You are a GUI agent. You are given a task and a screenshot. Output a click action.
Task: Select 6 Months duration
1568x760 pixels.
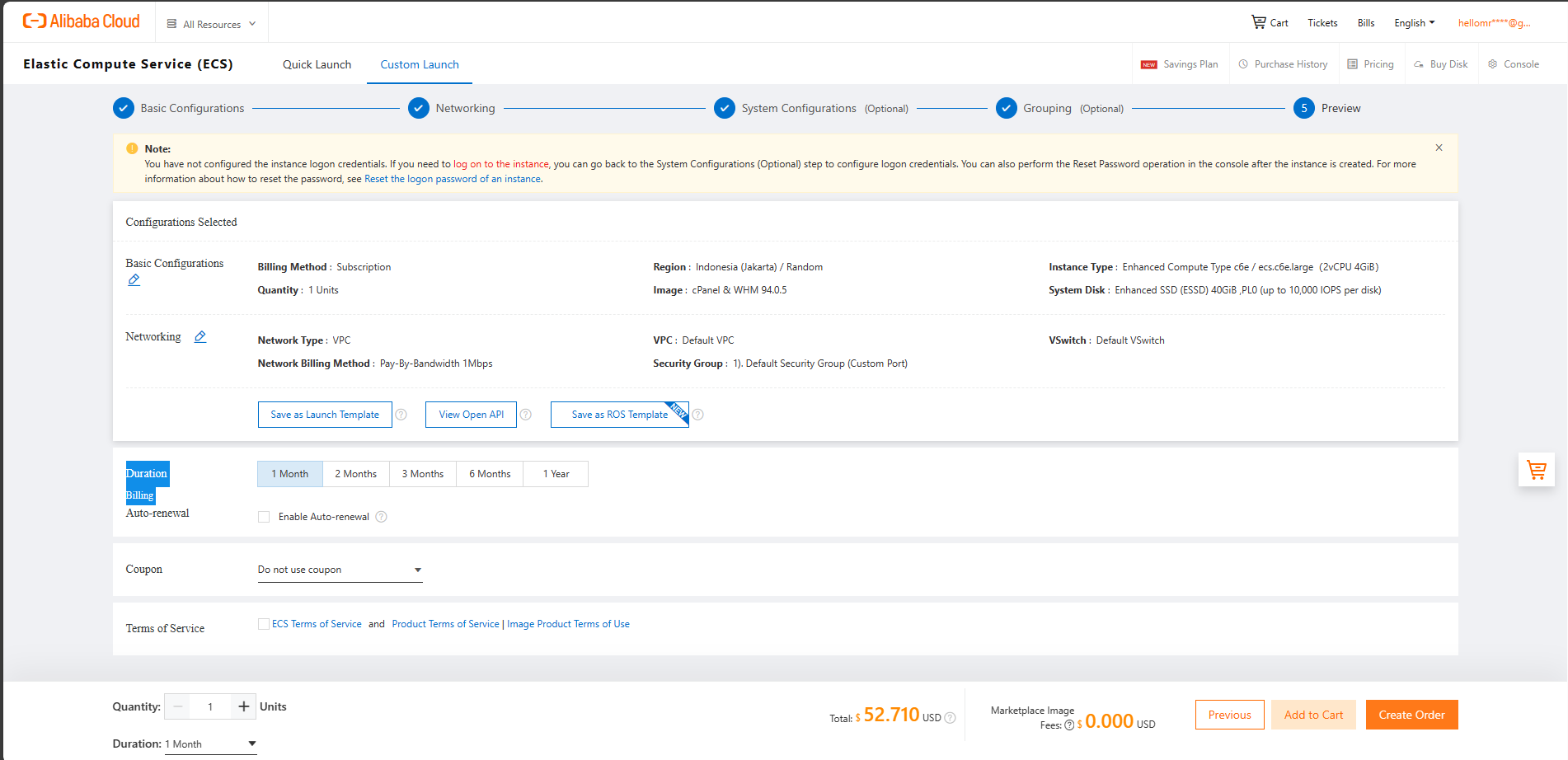(x=490, y=474)
